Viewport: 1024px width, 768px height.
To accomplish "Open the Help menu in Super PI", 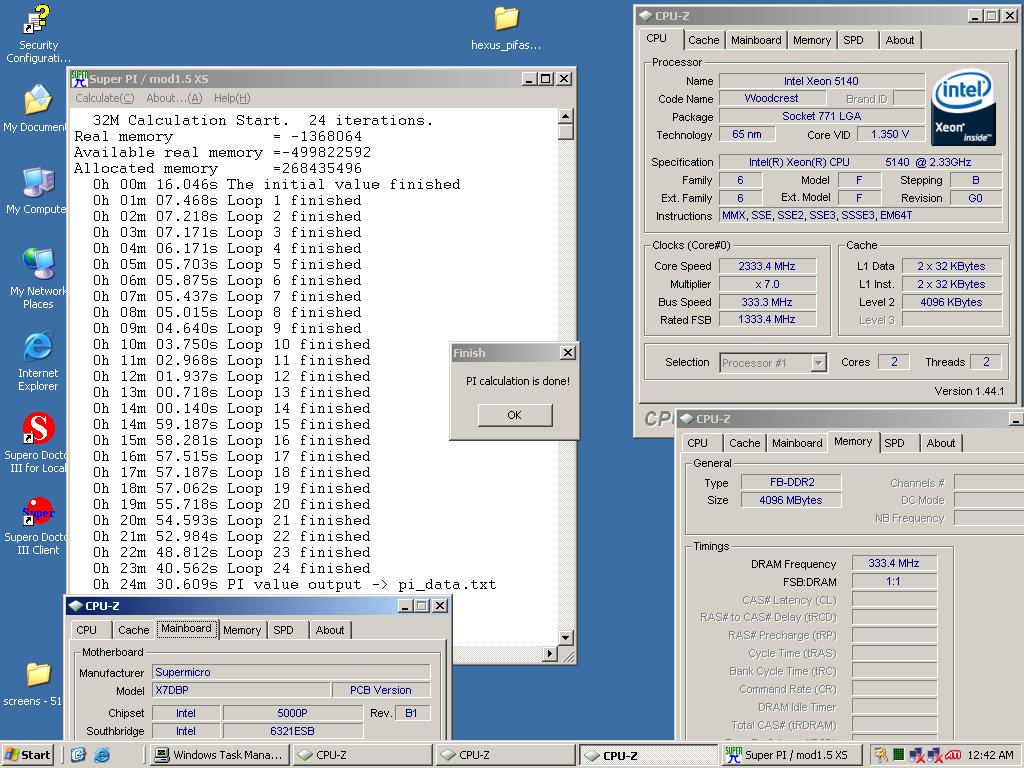I will click(x=232, y=98).
